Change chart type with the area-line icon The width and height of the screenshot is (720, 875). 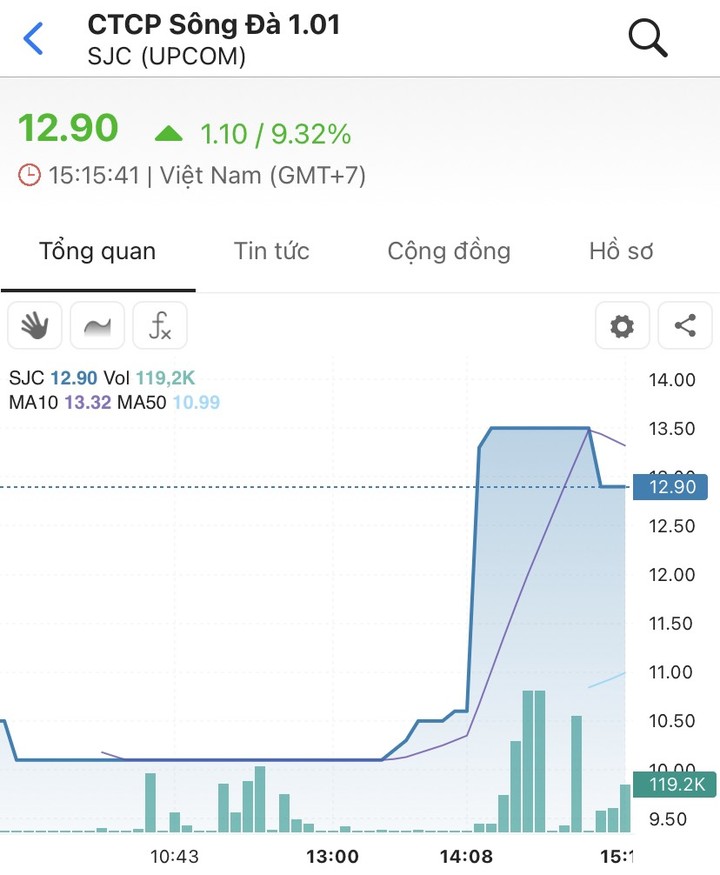(x=97, y=325)
